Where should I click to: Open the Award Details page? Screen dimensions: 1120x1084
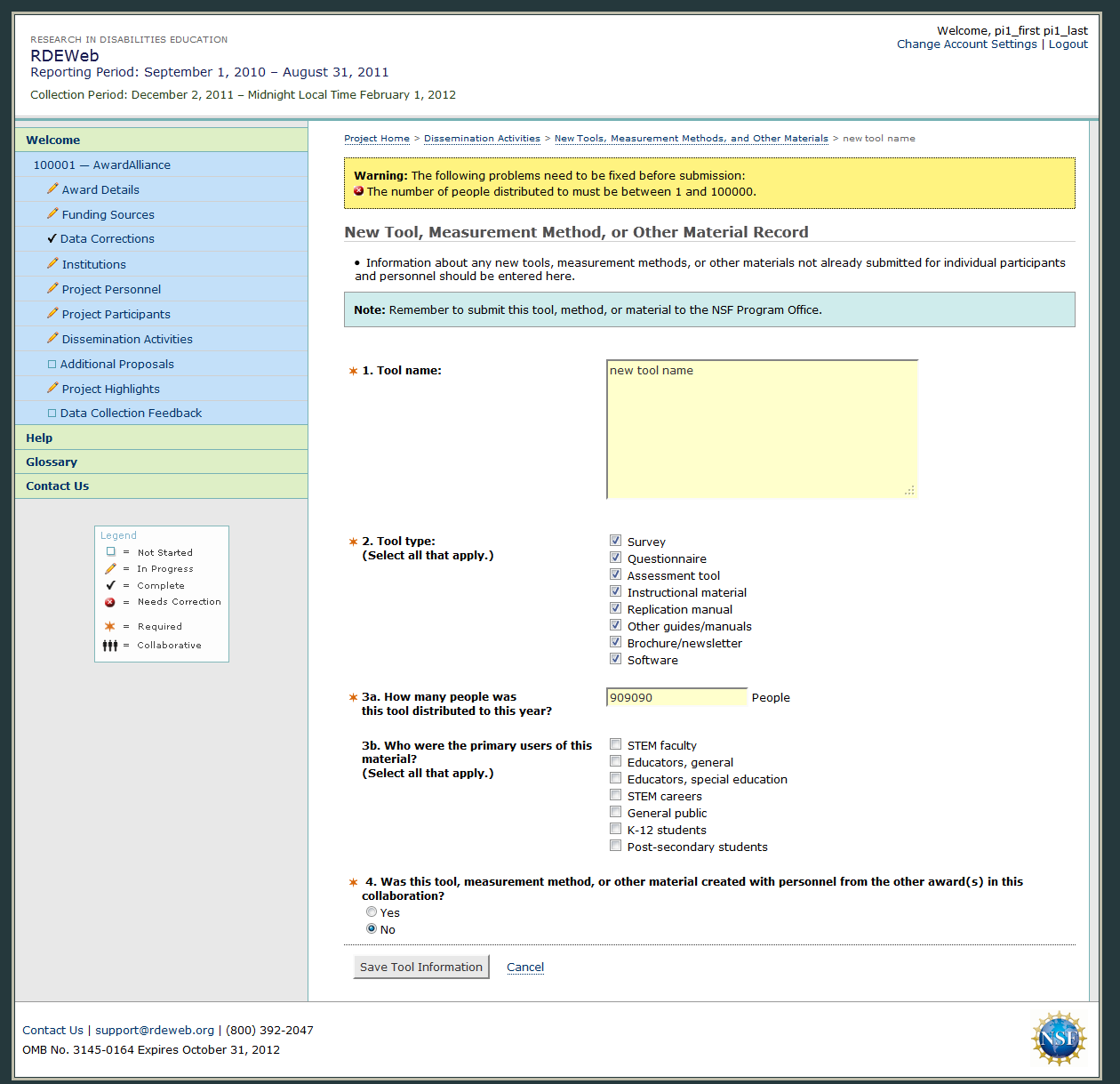tap(100, 189)
